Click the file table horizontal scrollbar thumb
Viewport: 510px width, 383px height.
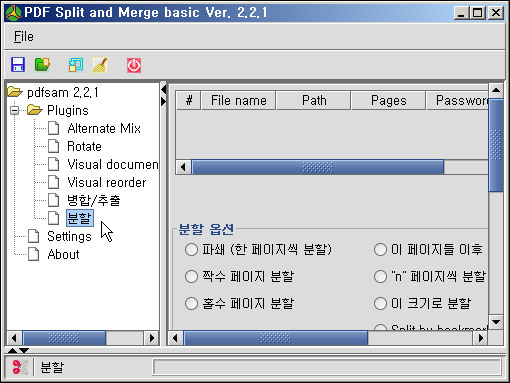(318, 167)
